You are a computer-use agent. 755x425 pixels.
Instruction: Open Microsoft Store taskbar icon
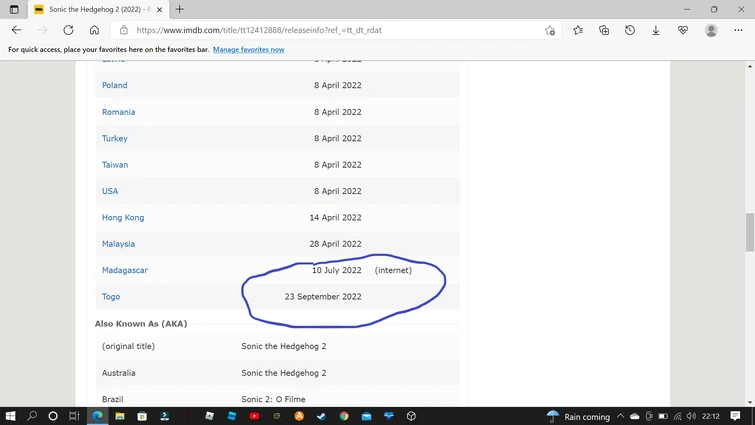pyautogui.click(x=142, y=416)
